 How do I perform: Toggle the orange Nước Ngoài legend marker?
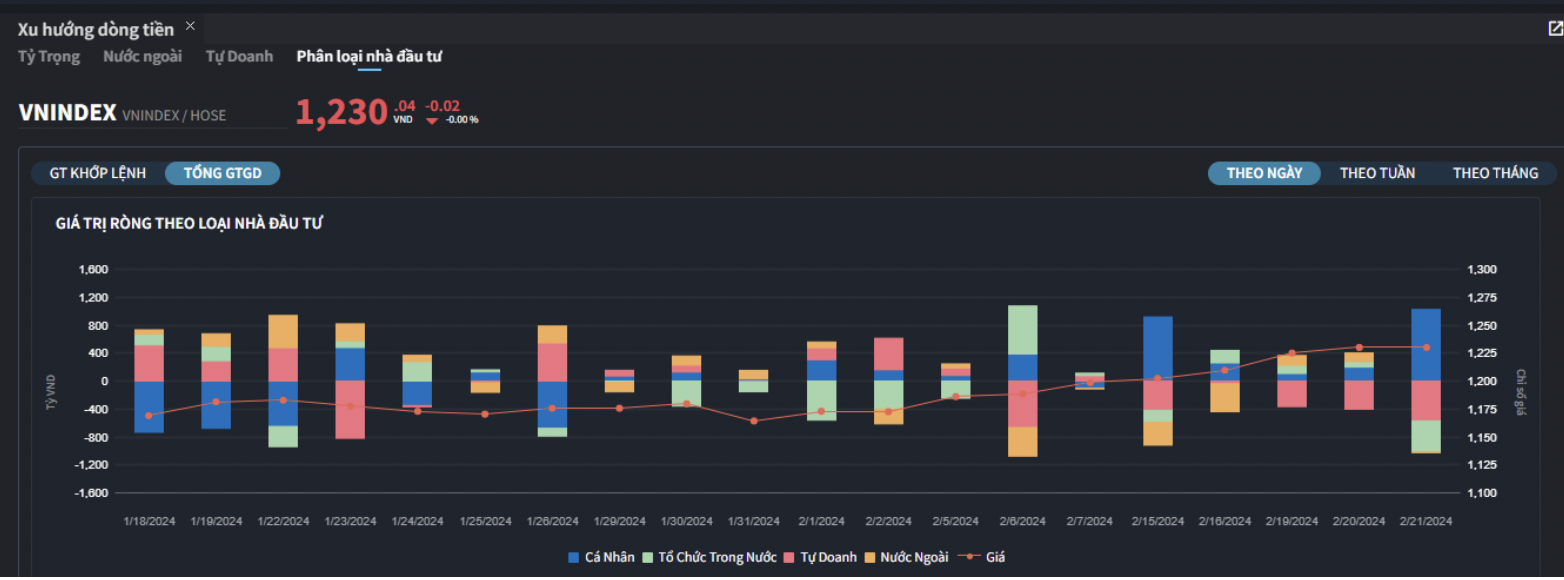(x=870, y=557)
